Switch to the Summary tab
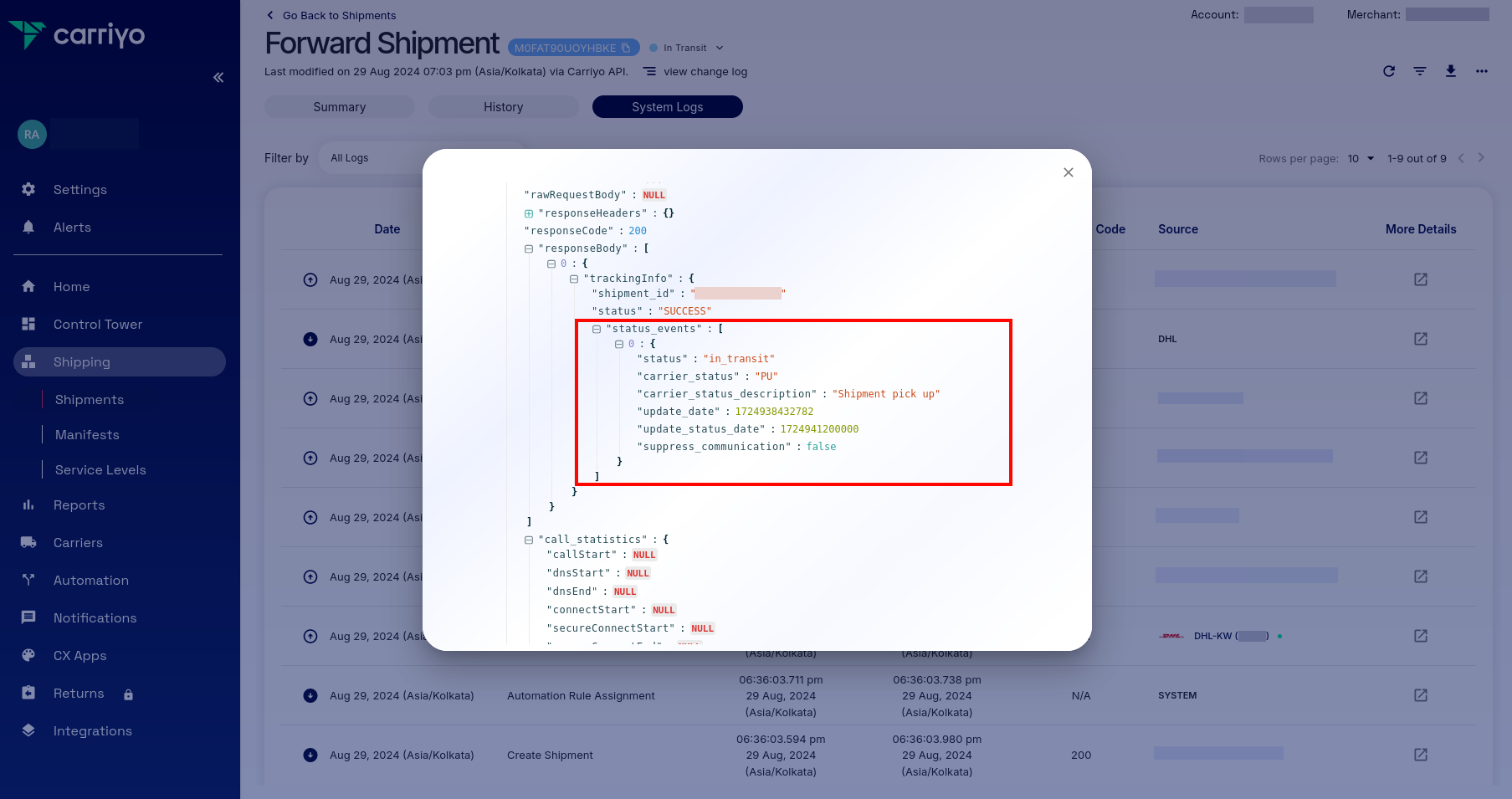1512x799 pixels. (x=339, y=107)
